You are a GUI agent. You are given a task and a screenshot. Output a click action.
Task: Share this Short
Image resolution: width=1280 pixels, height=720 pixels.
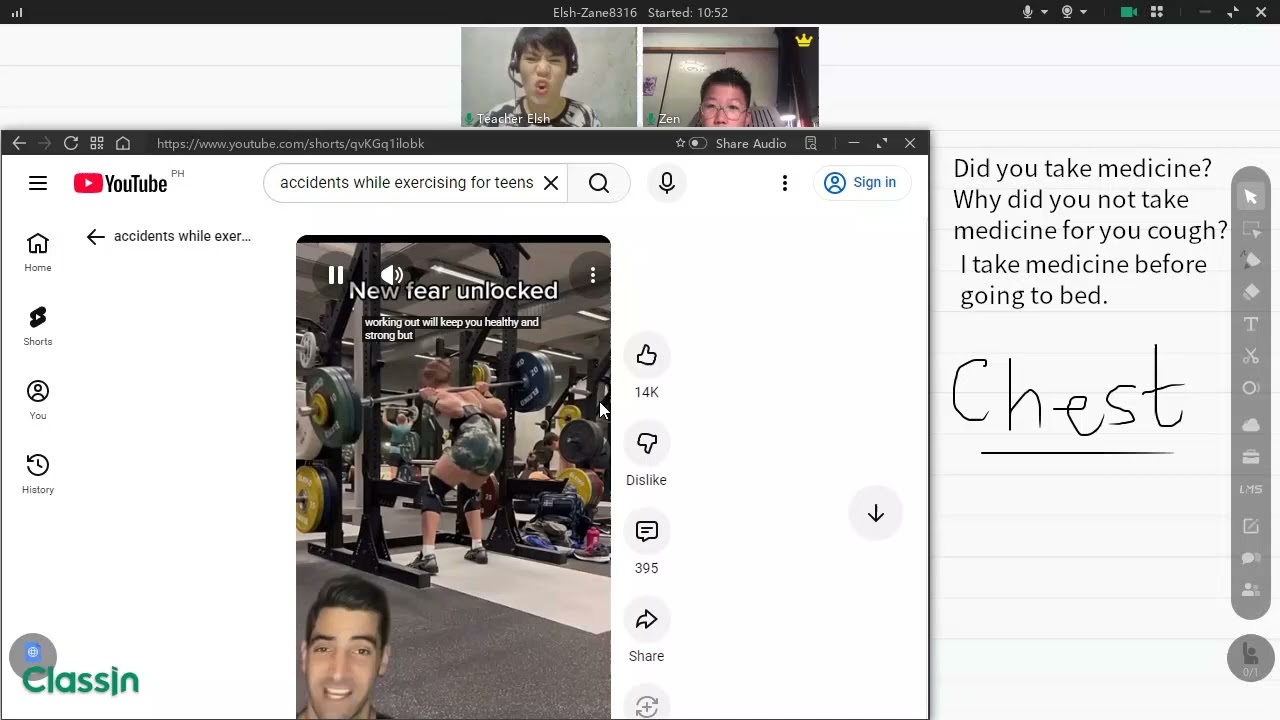[647, 619]
